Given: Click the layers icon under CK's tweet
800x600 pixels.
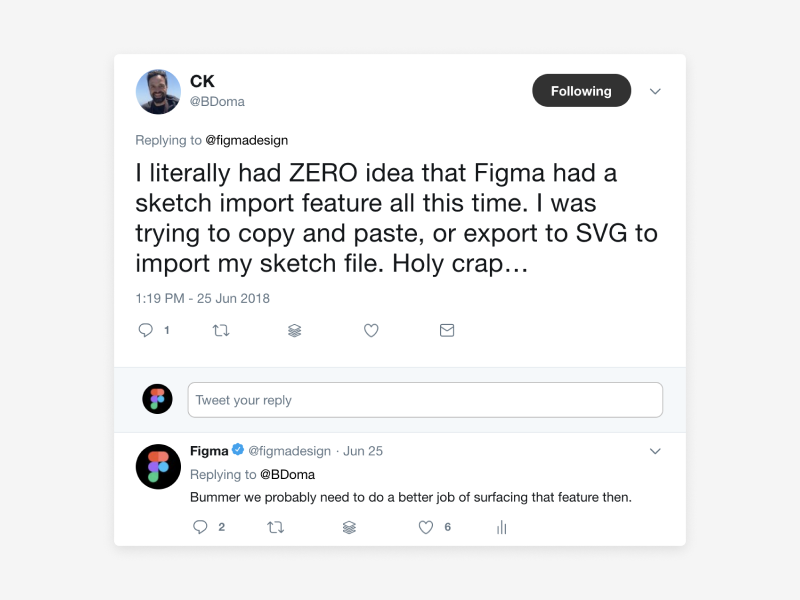Looking at the screenshot, I should coord(295,330).
